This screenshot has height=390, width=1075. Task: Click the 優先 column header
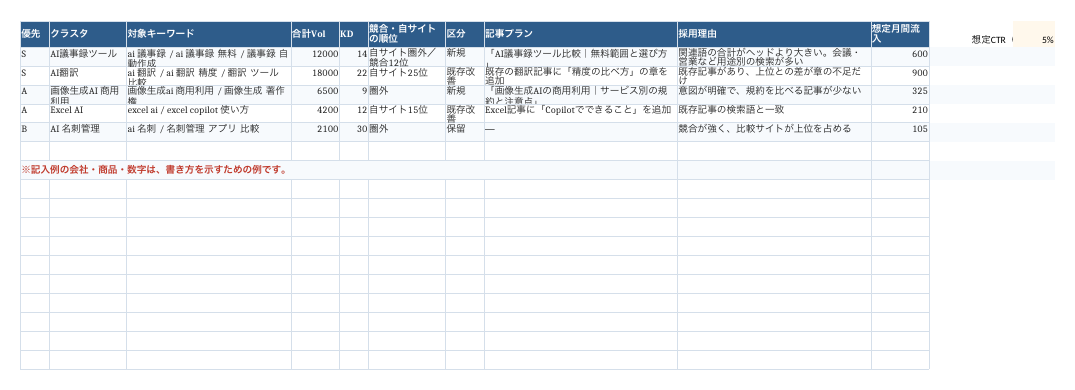coord(35,34)
